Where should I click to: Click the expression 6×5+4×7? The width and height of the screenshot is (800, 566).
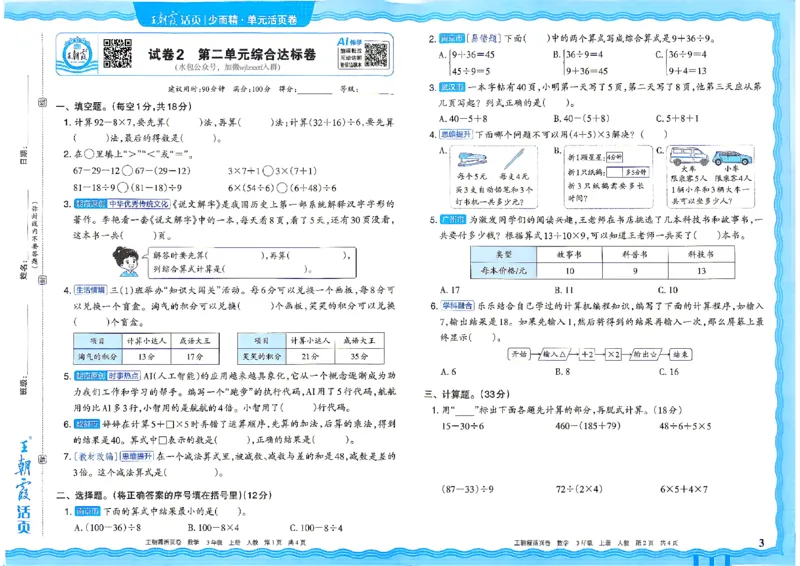point(684,489)
